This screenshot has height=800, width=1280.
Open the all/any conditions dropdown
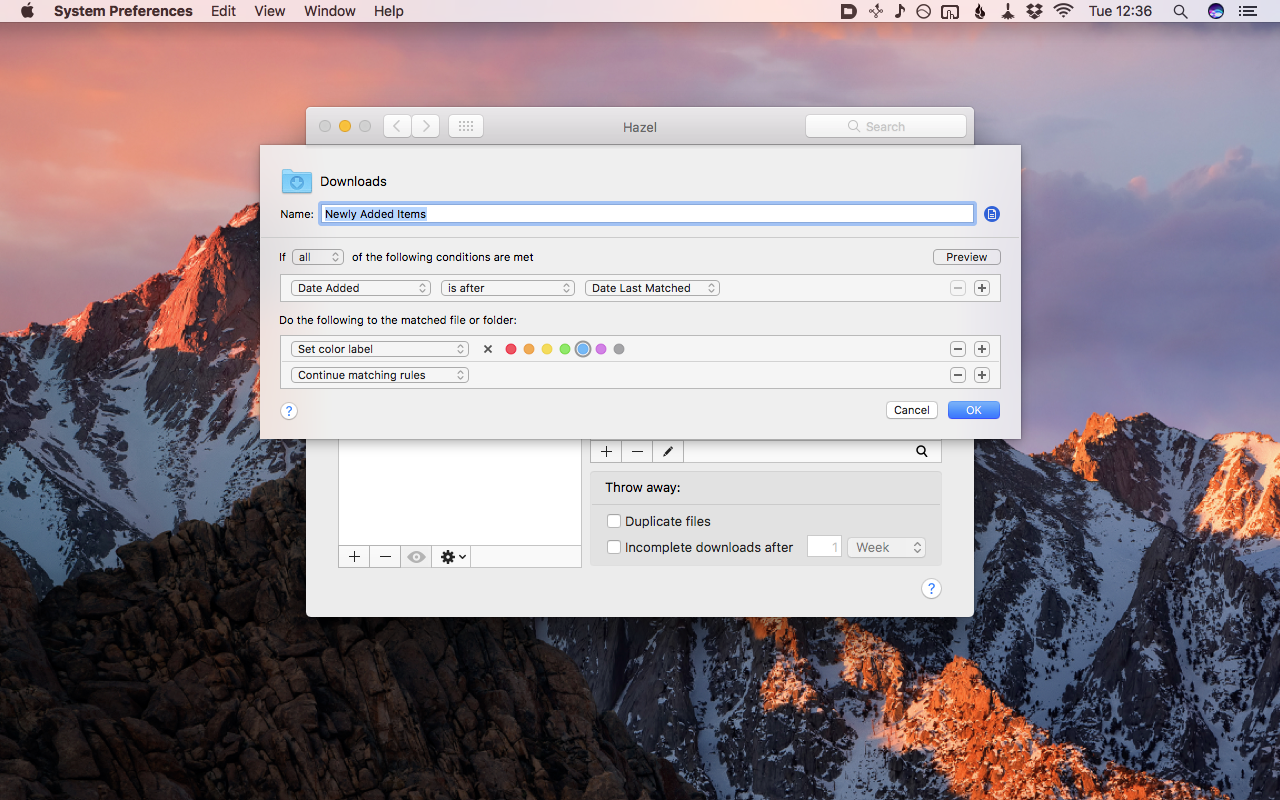point(318,257)
